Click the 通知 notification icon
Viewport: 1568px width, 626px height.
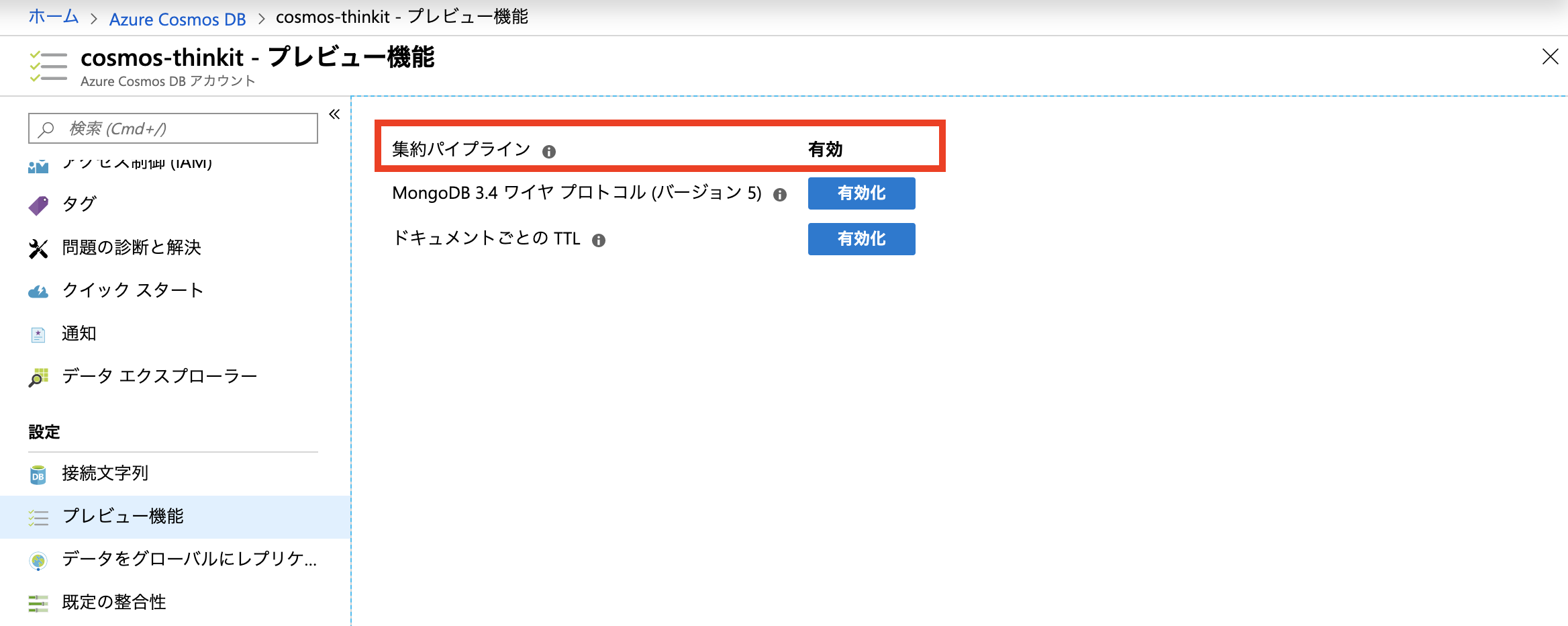(x=38, y=334)
